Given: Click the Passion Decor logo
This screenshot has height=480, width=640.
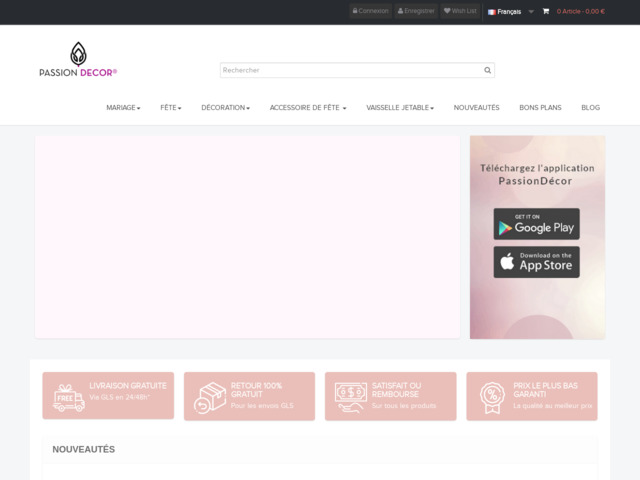Looking at the screenshot, I should 78,60.
